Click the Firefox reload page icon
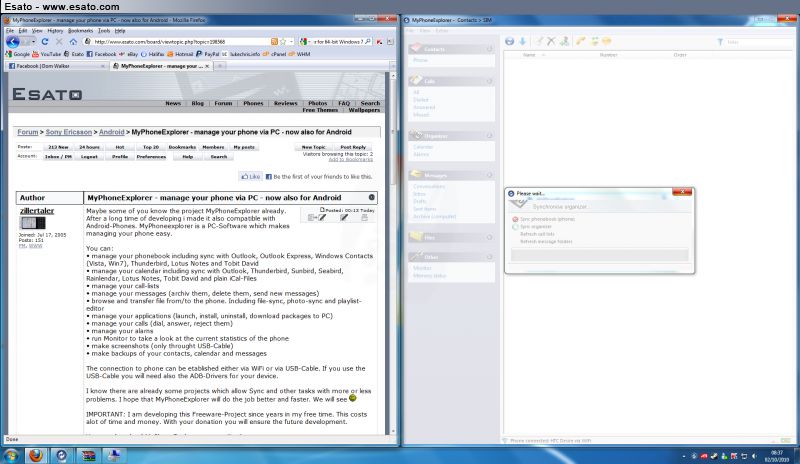 point(47,41)
